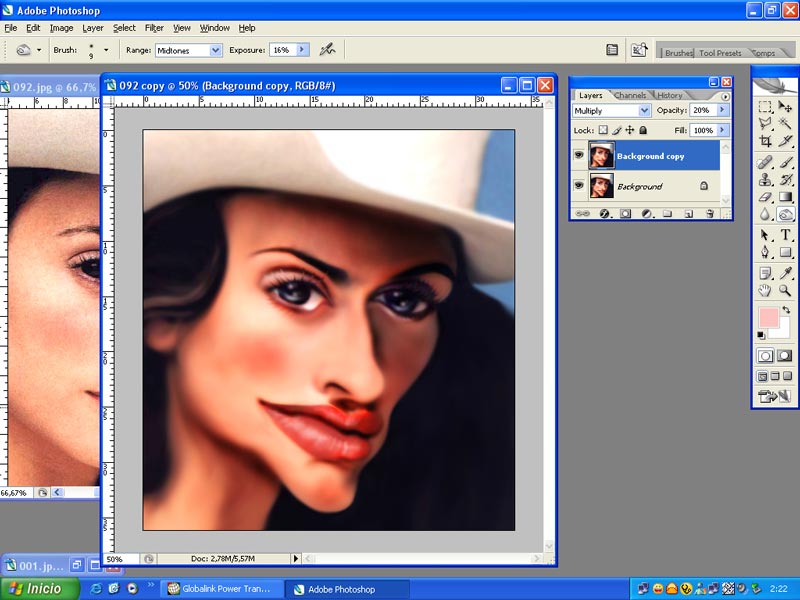Expand the Opacity slider arrow
800x600 pixels.
tap(723, 110)
